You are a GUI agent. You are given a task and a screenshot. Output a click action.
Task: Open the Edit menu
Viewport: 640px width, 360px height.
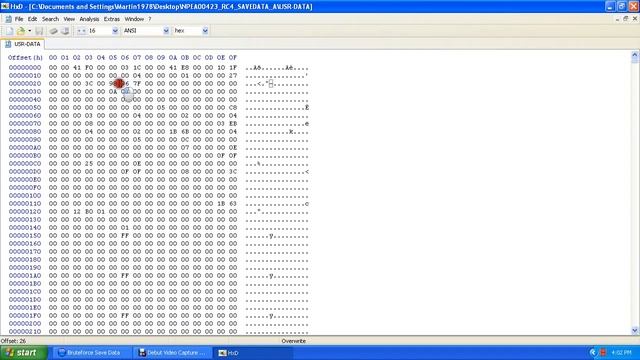[32, 19]
